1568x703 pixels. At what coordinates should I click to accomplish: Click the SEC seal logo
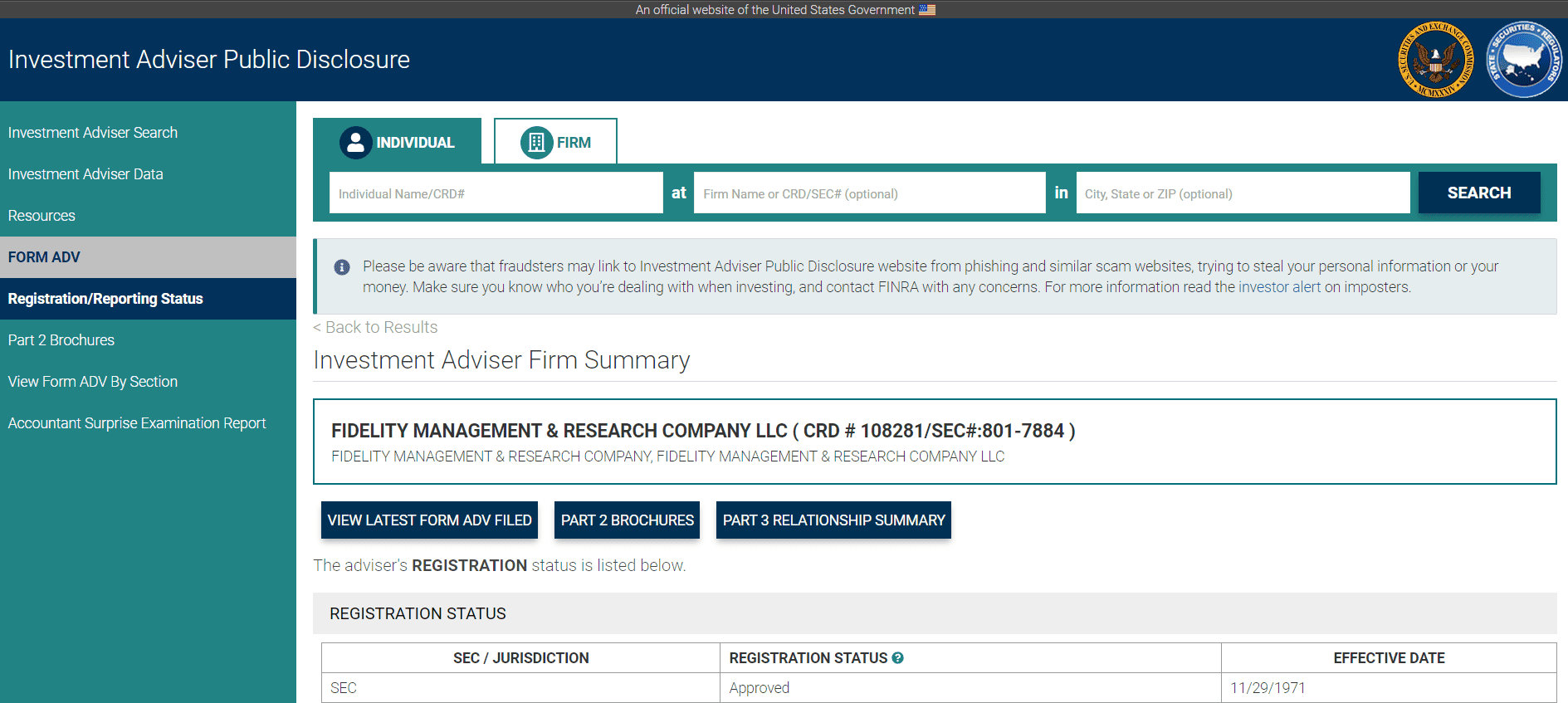click(x=1436, y=60)
